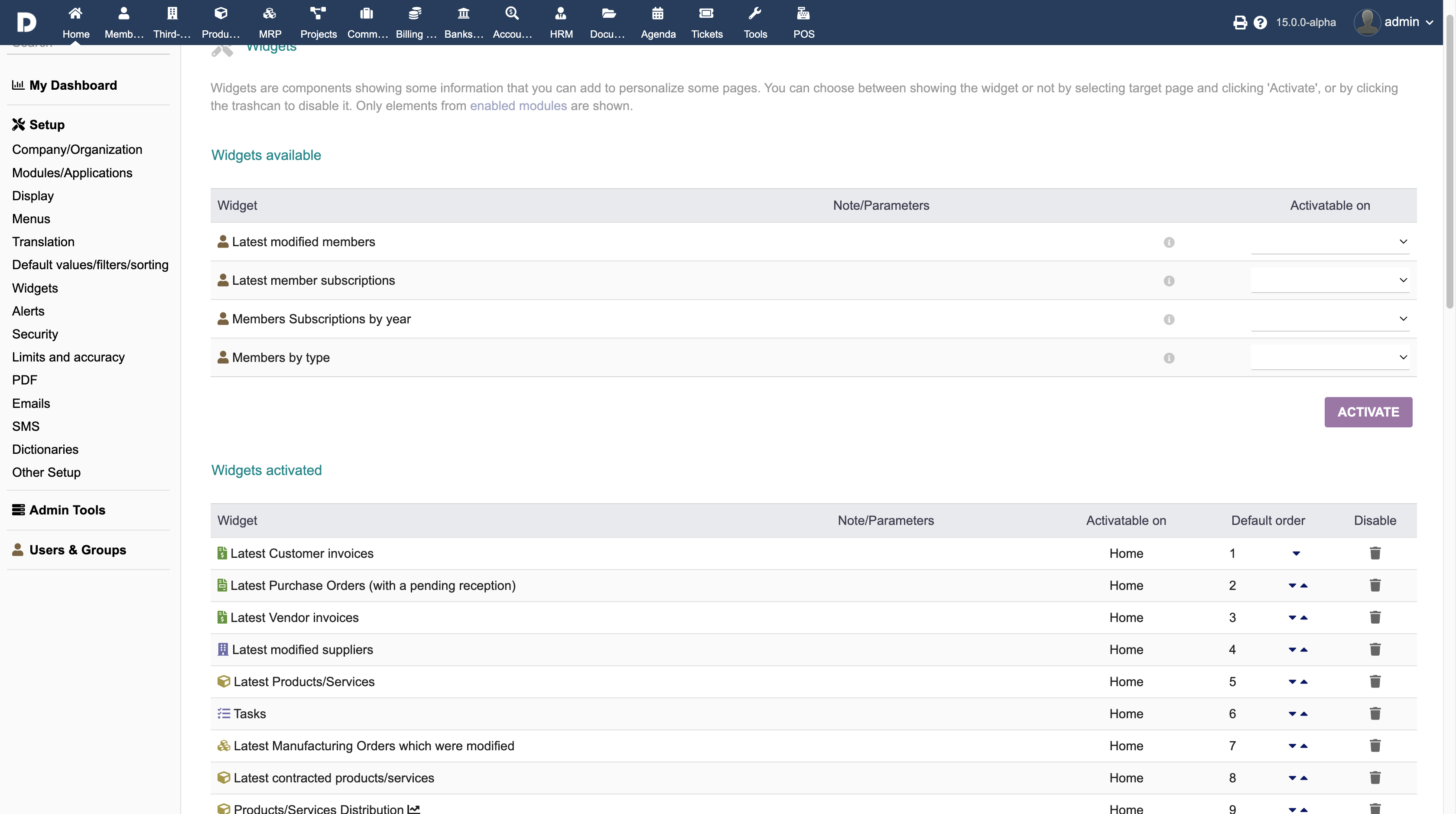Follow the enabled modules link
The image size is (1456, 814).
point(518,106)
